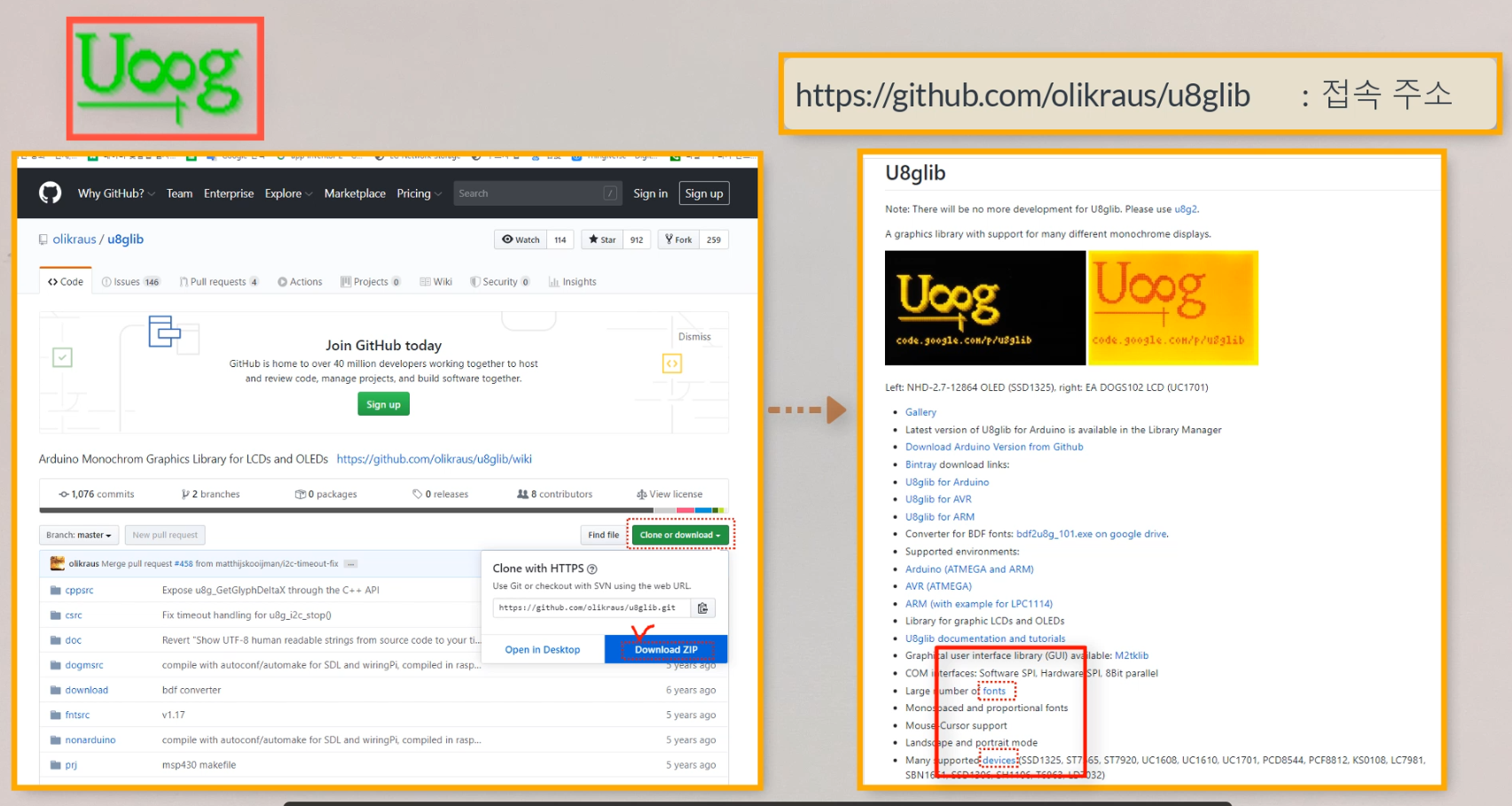Image resolution: width=1512 pixels, height=806 pixels.
Task: Click the prj folder icon
Action: (x=56, y=764)
